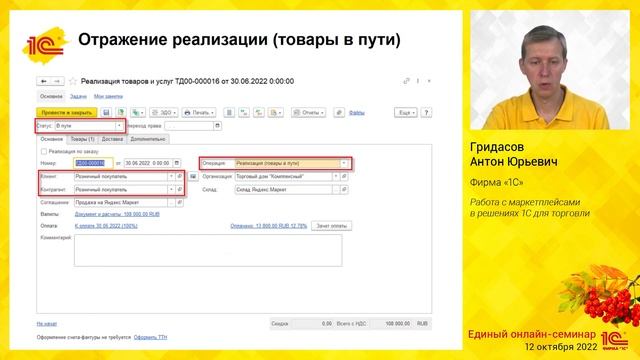Go forward with the right arrow button

[57, 81]
